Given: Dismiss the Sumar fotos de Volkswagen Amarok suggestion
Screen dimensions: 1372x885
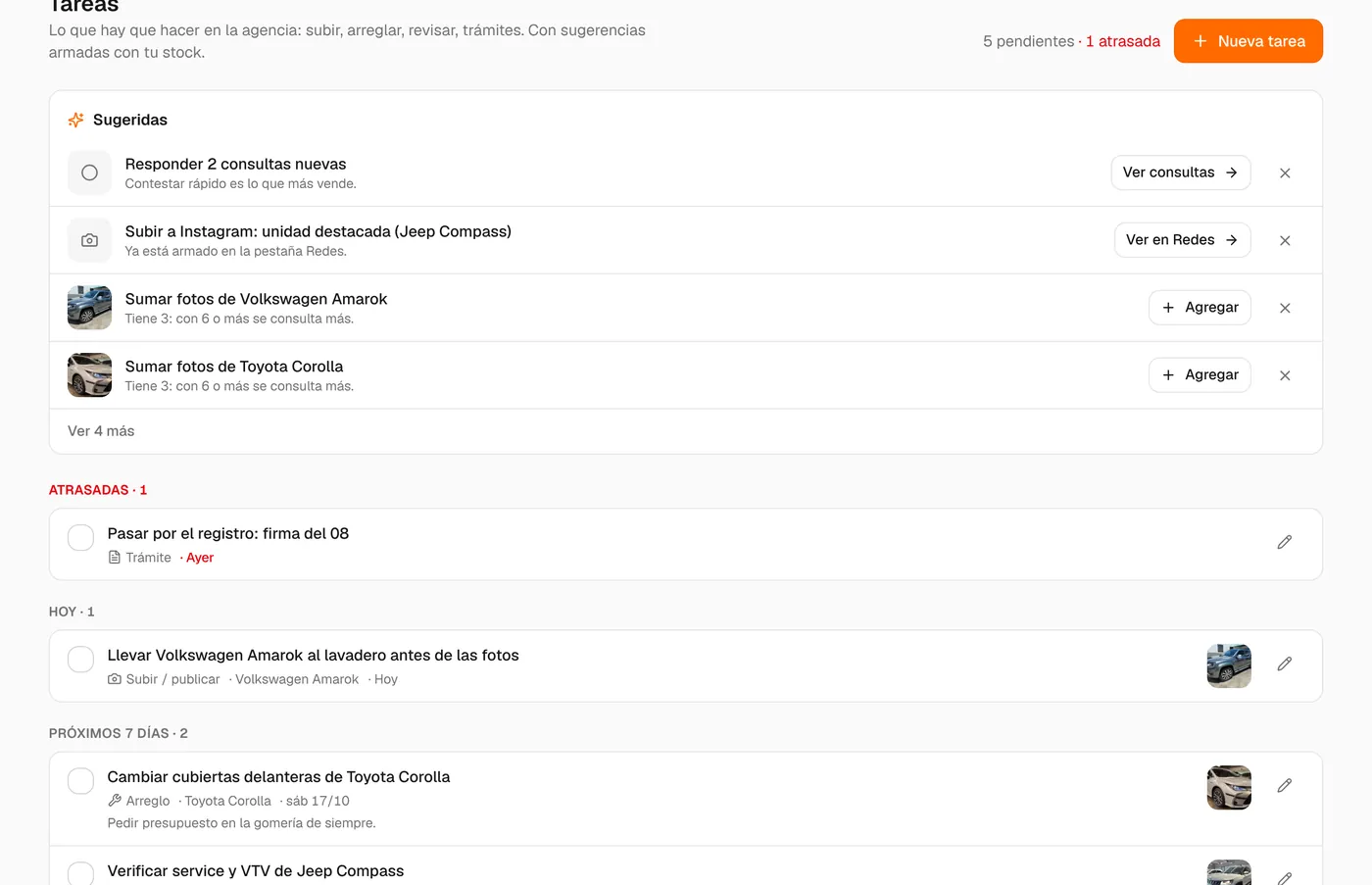Looking at the screenshot, I should 1285,308.
